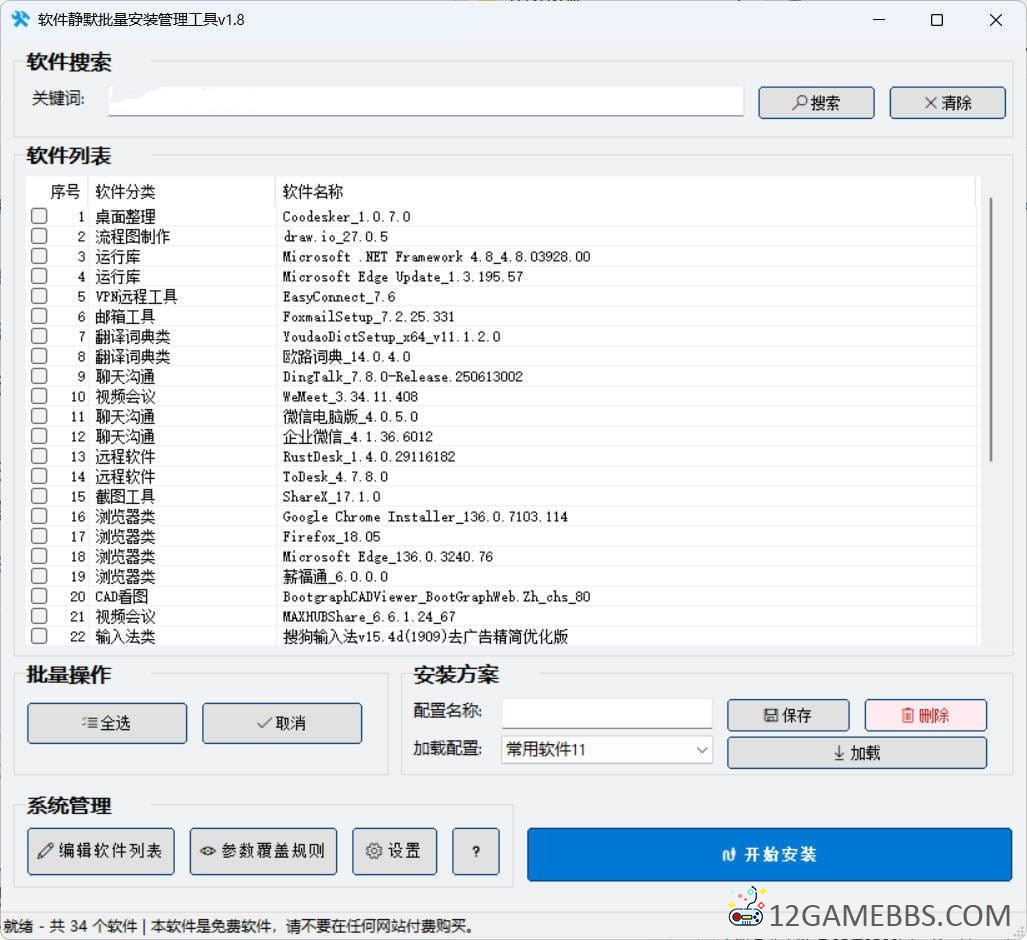Save the install configuration with 保存

tap(788, 715)
